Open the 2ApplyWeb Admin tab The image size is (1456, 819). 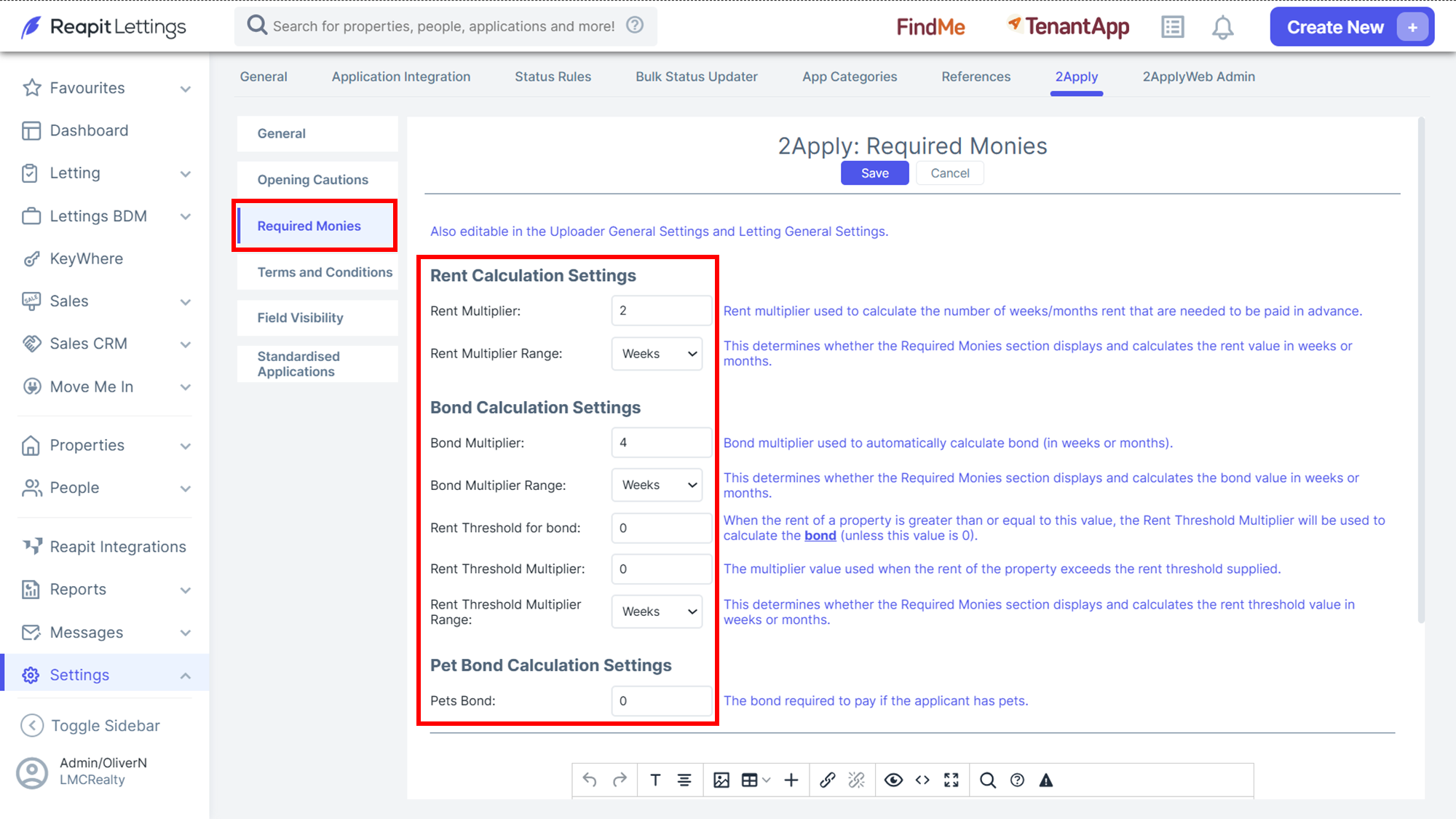(1198, 76)
